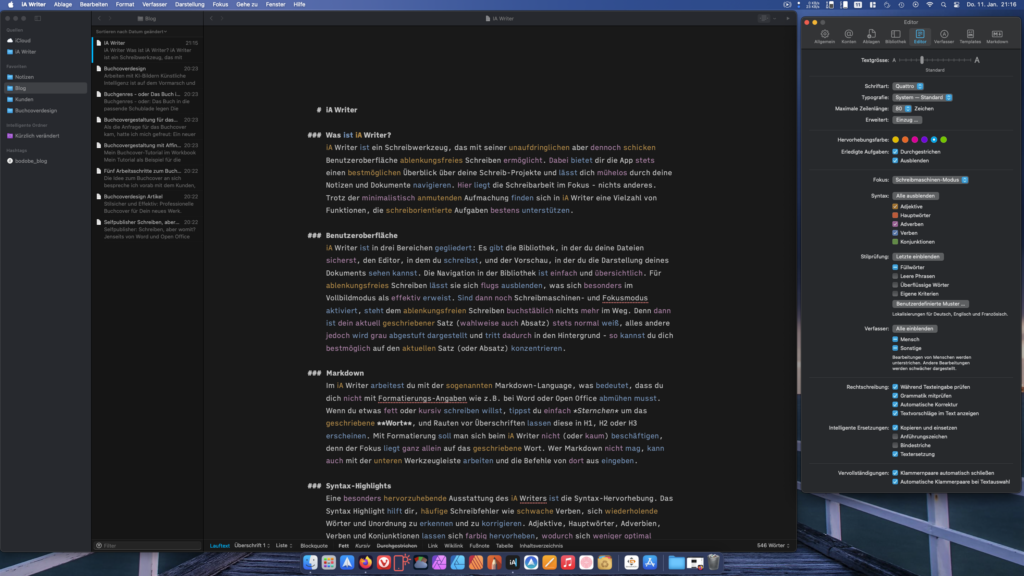Open Launchpad from the Dock
The height and width of the screenshot is (576, 1024).
(x=328, y=562)
